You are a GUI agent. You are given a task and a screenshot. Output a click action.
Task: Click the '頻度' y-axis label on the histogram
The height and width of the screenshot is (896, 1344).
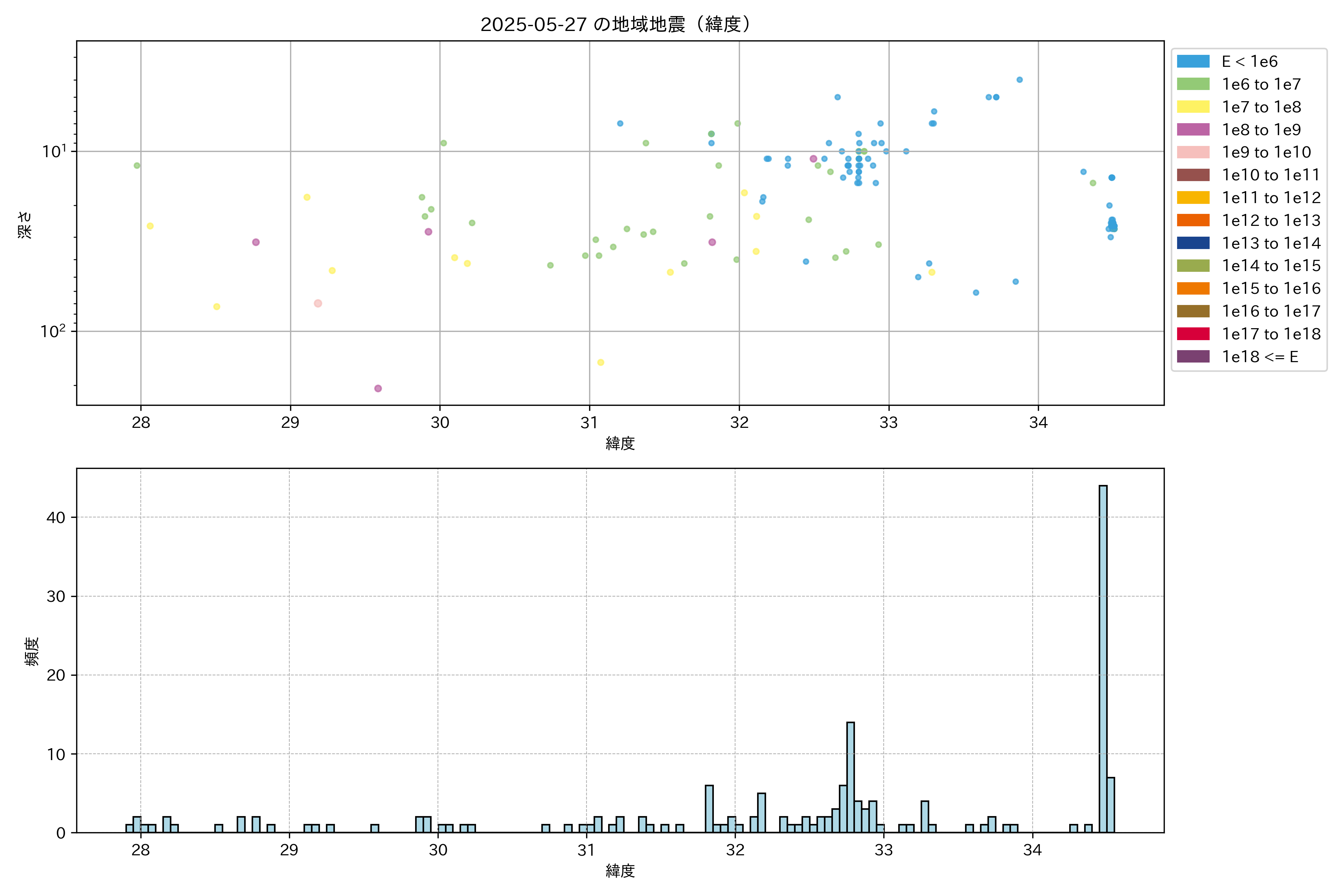32,651
